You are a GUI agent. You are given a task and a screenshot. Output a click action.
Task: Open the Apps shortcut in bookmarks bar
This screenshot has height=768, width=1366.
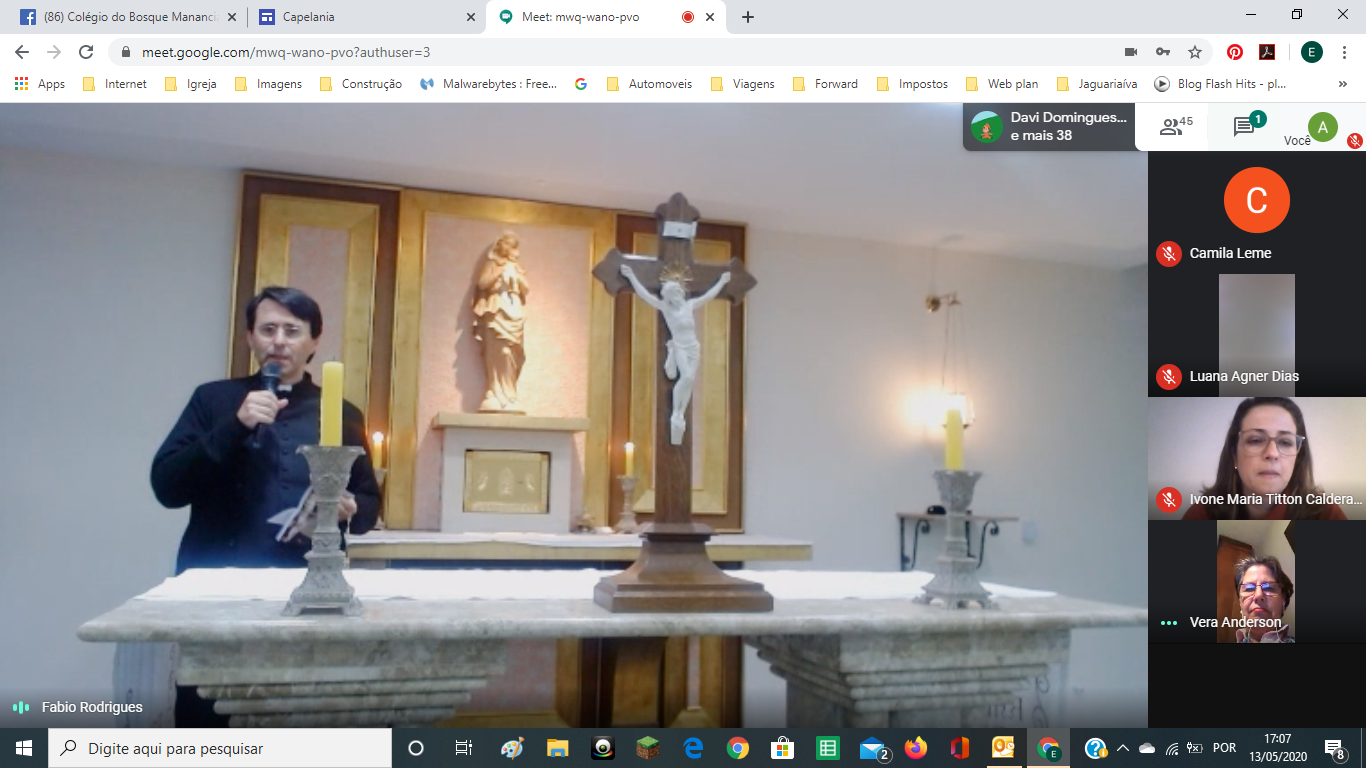pyautogui.click(x=40, y=84)
